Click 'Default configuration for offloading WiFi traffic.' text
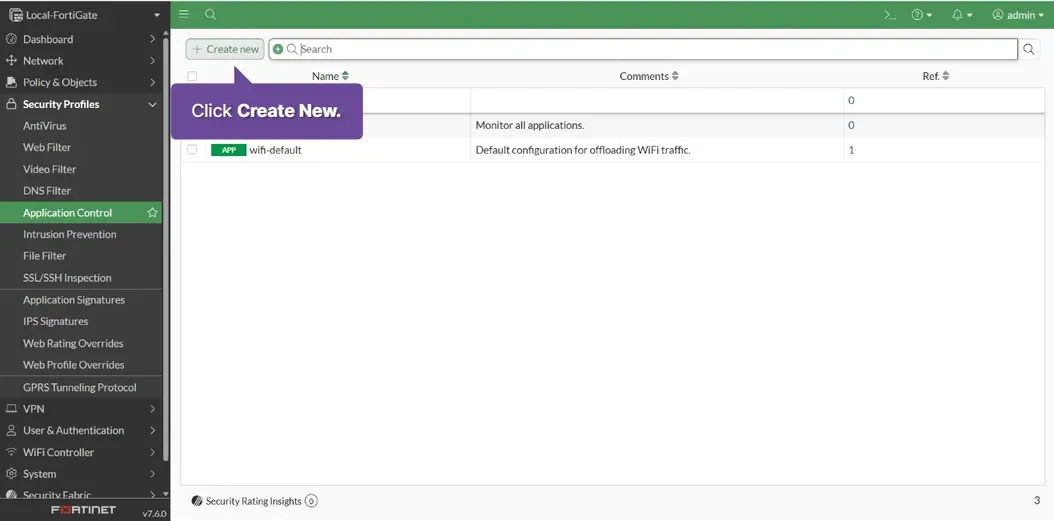 583,150
